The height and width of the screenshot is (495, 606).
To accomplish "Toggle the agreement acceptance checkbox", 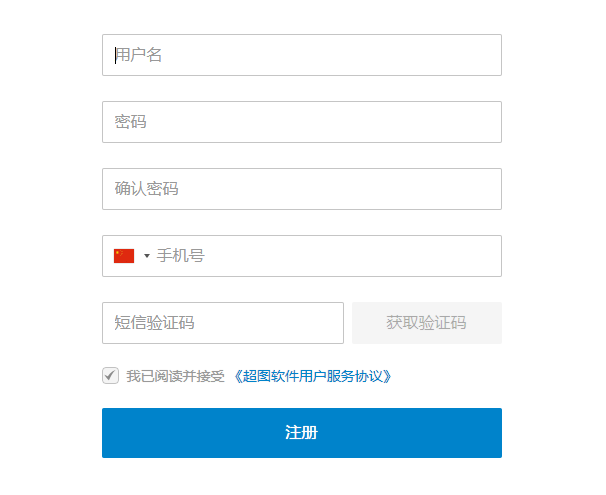I will 110,376.
